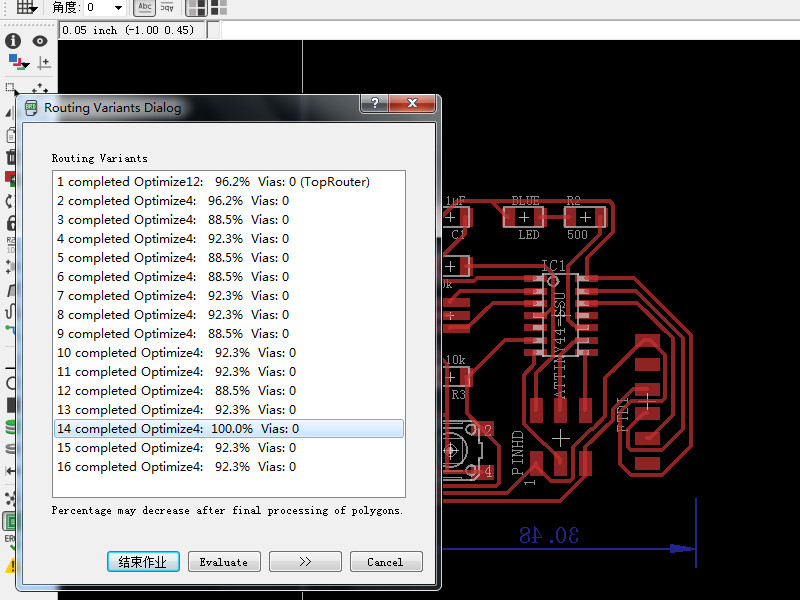Select the second text alignment grid icon
The image size is (800, 600).
[x=219, y=7]
